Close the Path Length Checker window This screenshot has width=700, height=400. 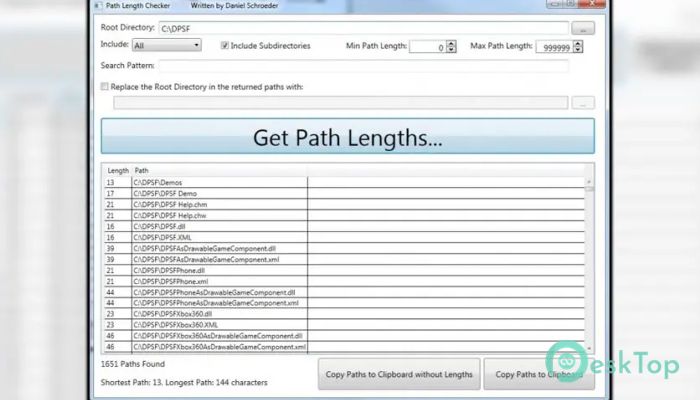pyautogui.click(x=592, y=4)
